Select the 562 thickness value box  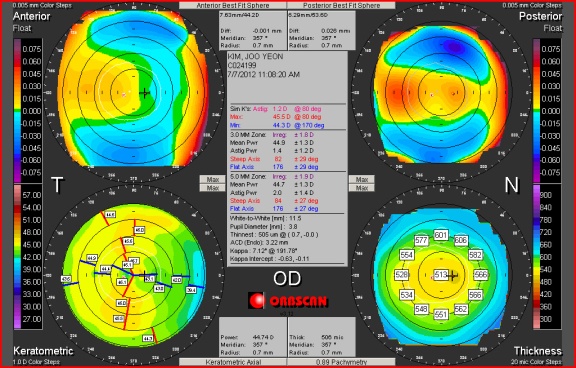[461, 309]
